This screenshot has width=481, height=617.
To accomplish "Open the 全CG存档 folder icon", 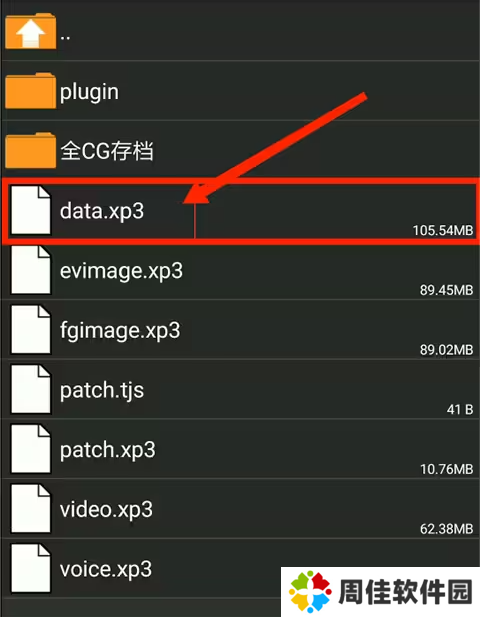I will 31,150.
